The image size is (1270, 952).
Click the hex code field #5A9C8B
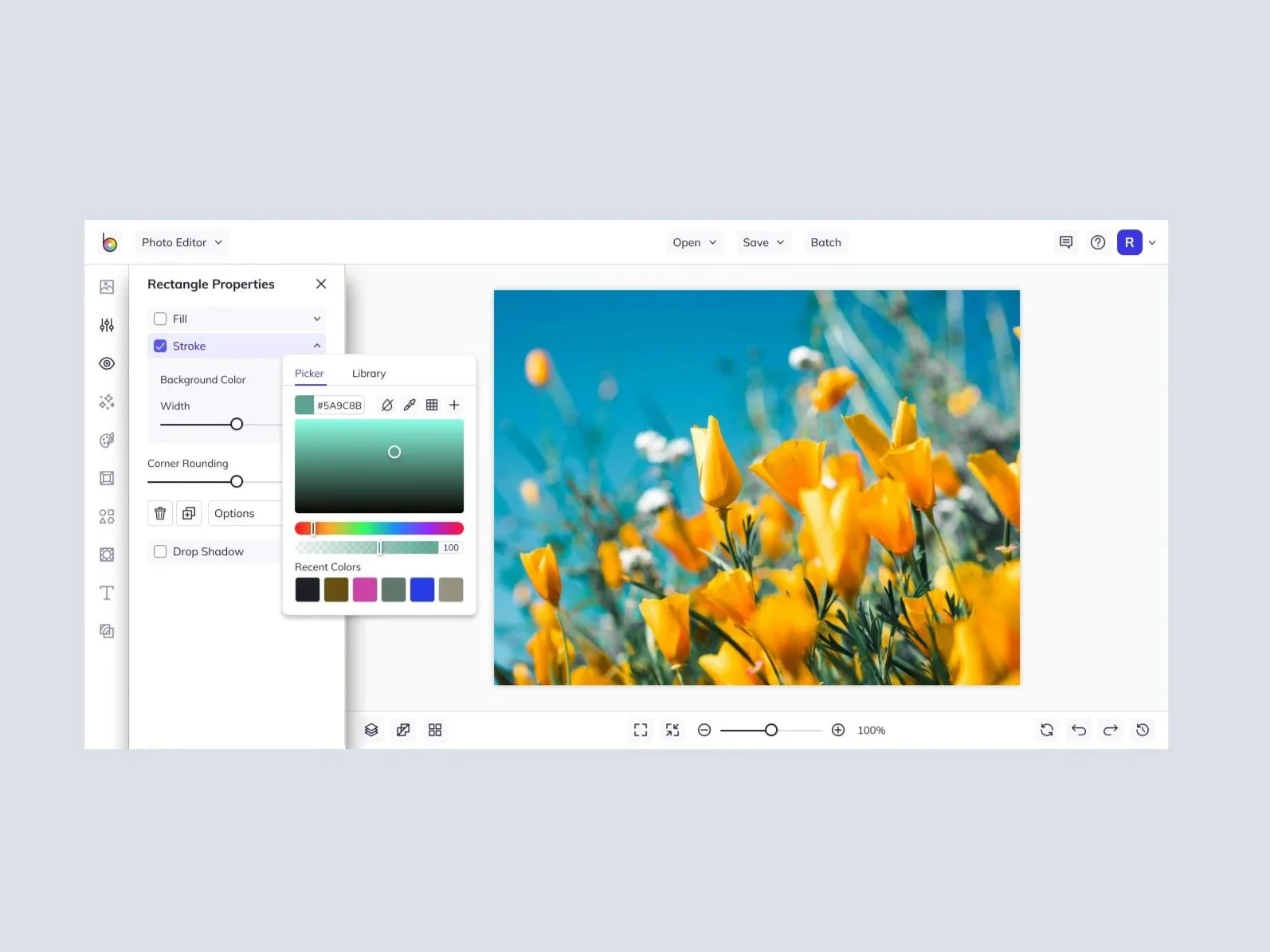[339, 405]
